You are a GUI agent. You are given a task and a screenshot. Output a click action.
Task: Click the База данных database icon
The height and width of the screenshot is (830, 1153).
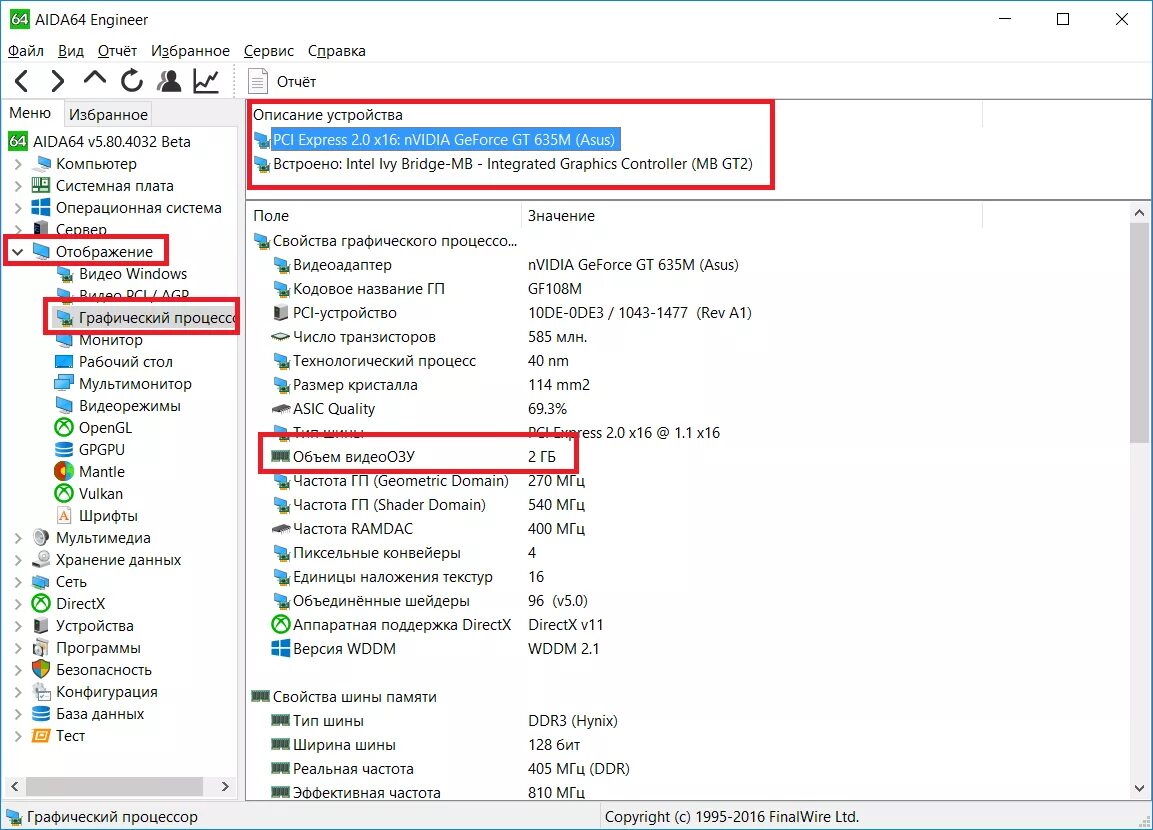[x=41, y=714]
